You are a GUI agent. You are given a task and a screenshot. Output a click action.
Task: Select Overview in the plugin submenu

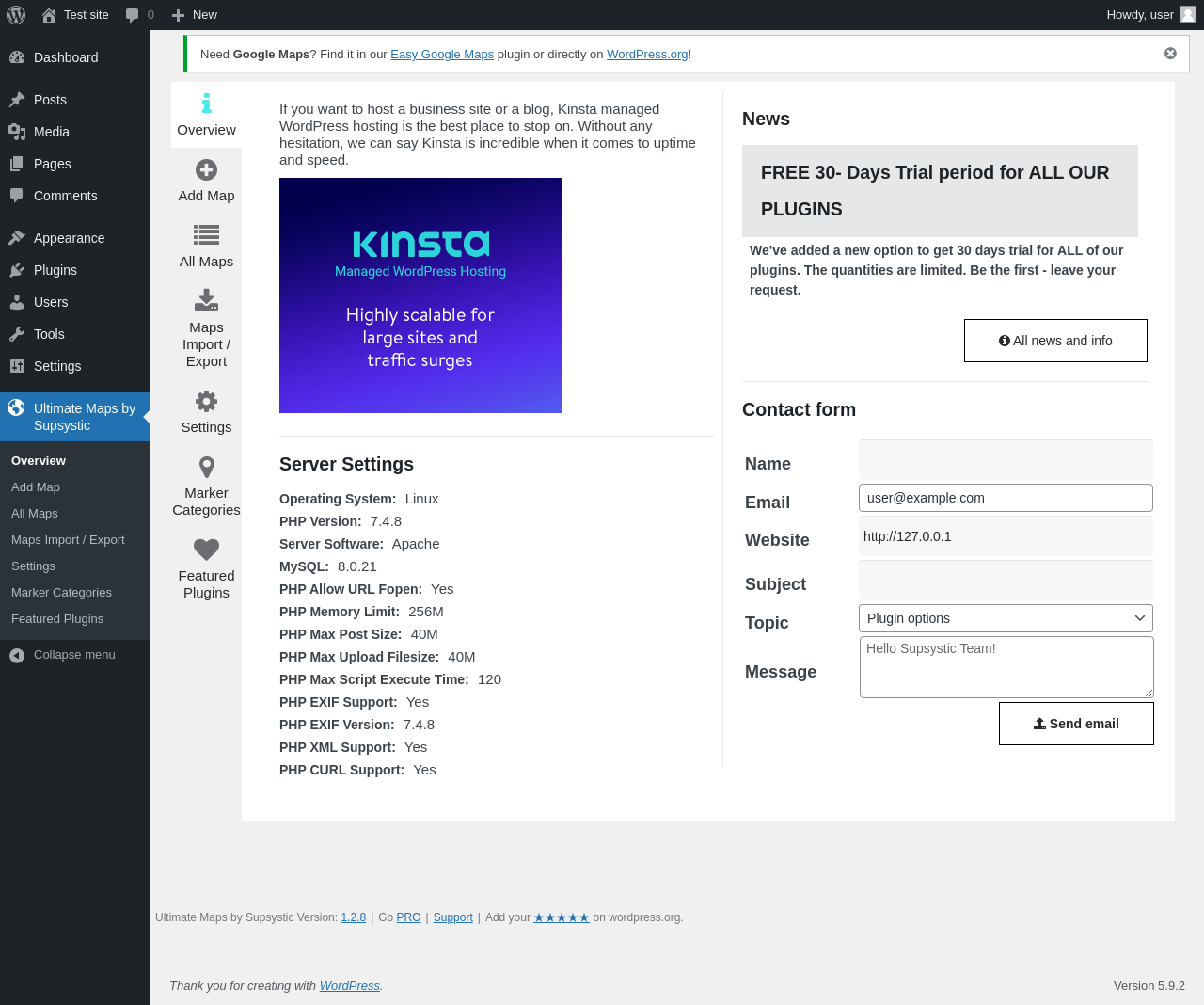click(39, 461)
